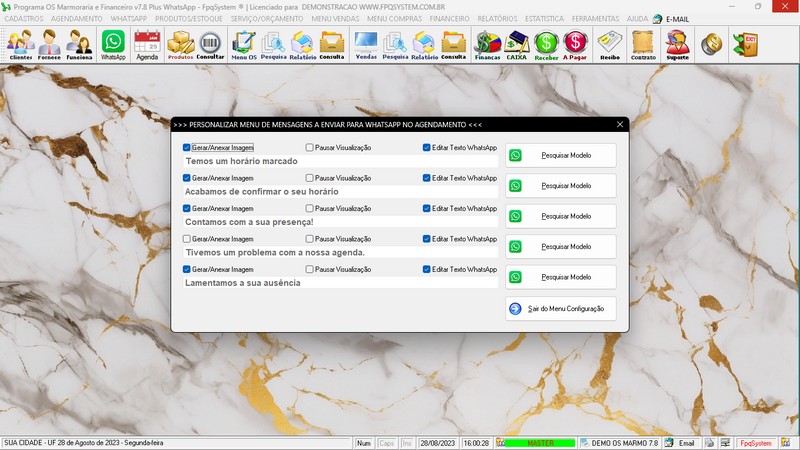Check Pausar Visualização for 'Lamentamos a sua ausência'
This screenshot has width=800, height=450.
click(x=310, y=269)
